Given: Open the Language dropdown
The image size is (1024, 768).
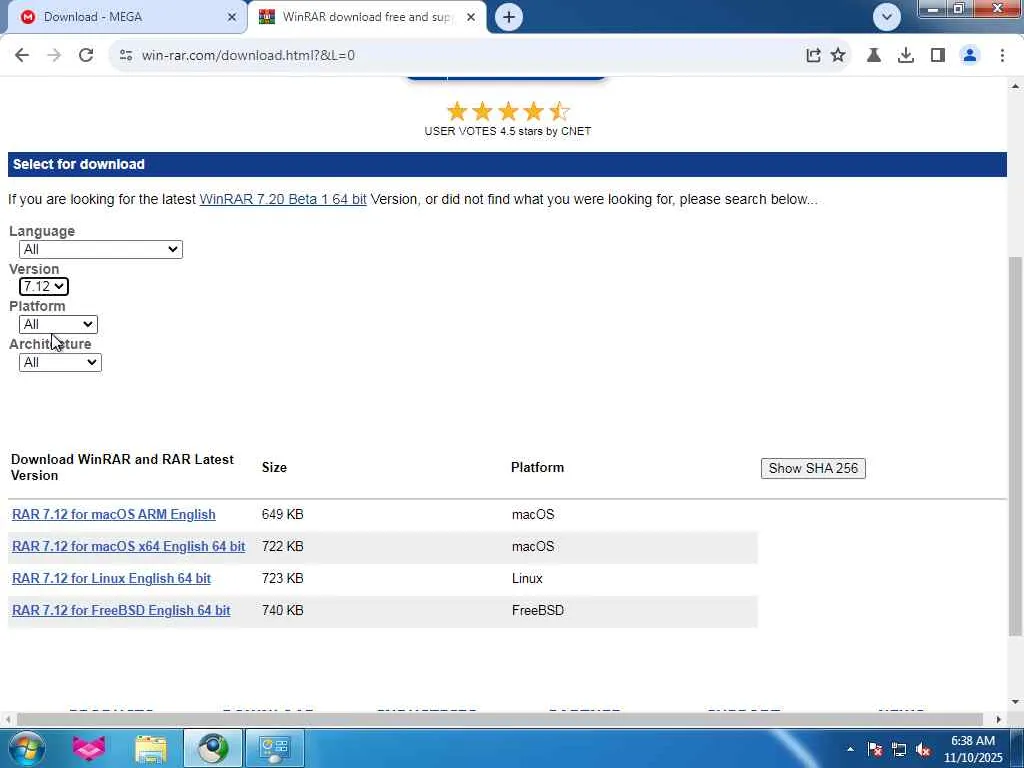Looking at the screenshot, I should [101, 249].
